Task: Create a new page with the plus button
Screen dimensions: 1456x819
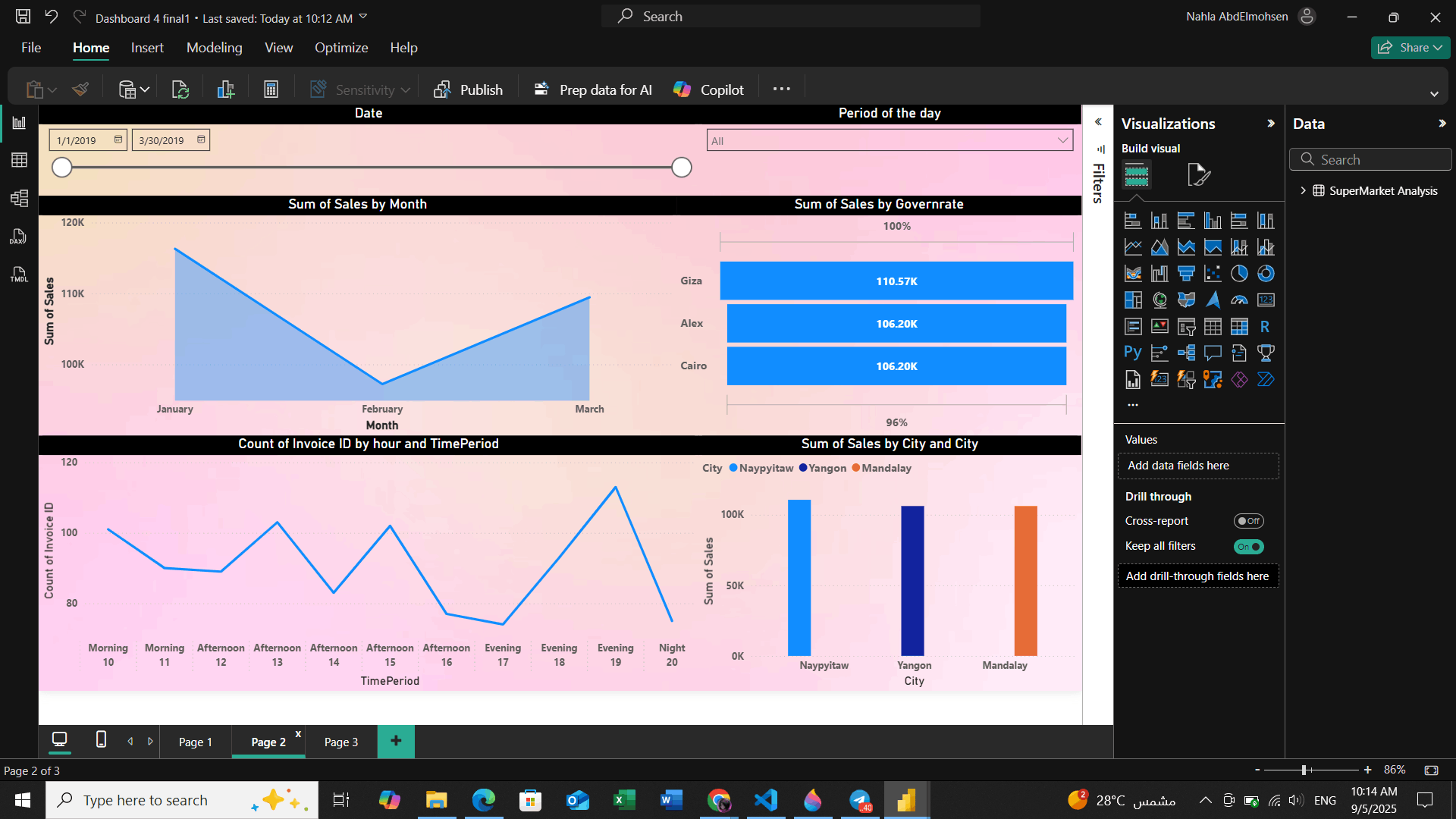Action: pyautogui.click(x=395, y=741)
